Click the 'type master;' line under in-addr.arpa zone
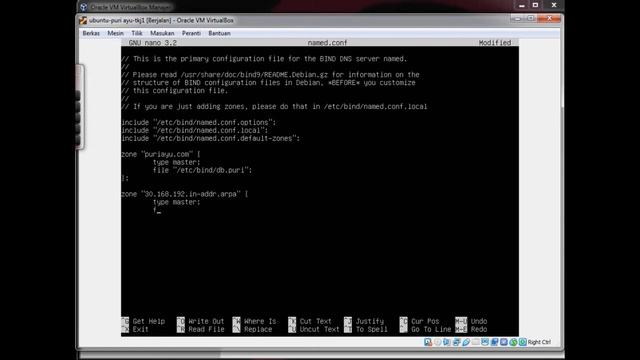This screenshot has height=360, width=640. pyautogui.click(x=176, y=202)
